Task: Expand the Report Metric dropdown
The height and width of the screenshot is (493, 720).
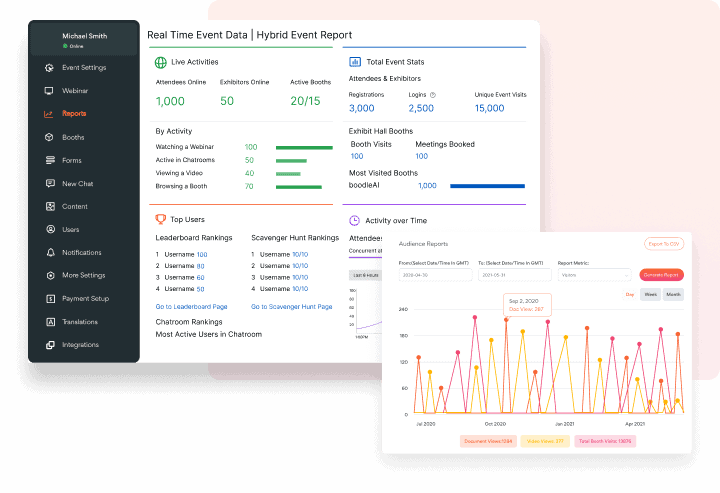Action: point(595,274)
